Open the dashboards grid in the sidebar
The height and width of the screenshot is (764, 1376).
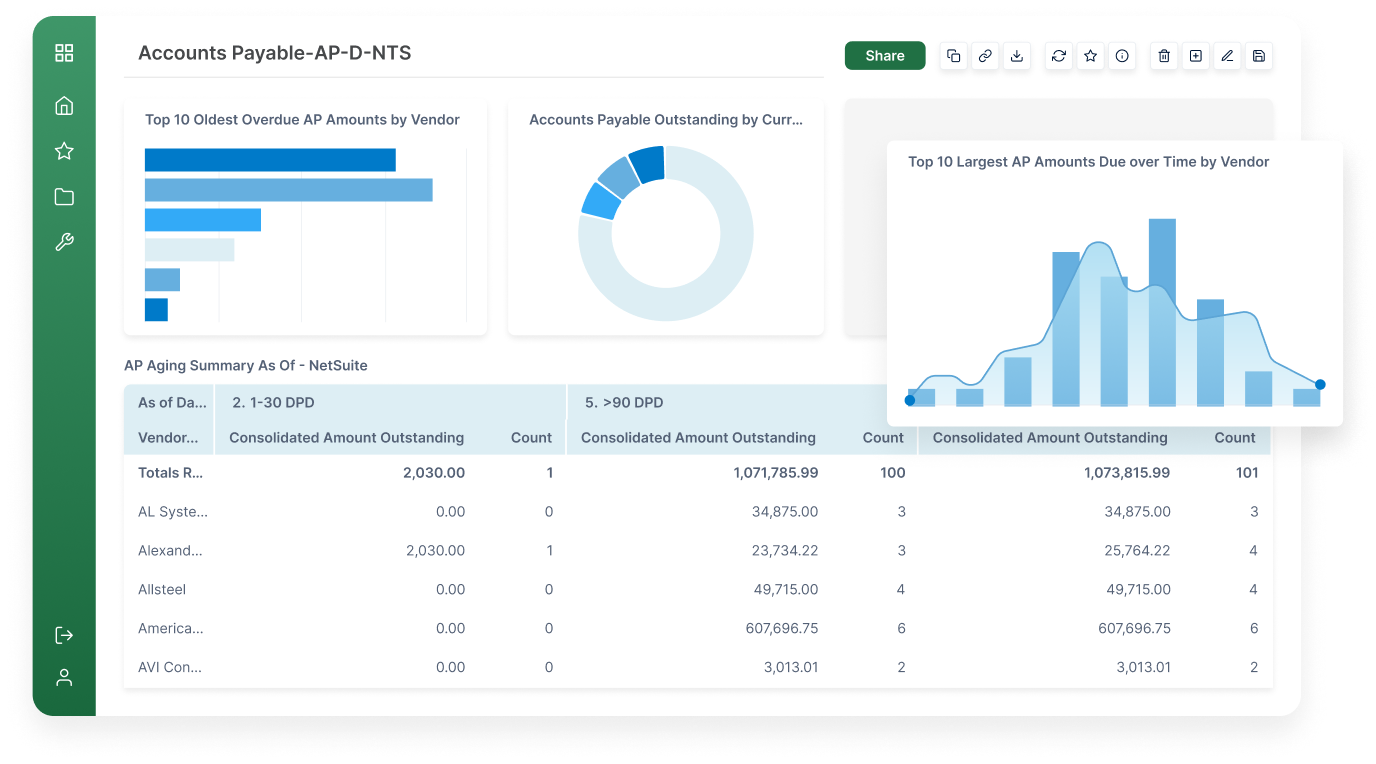point(64,53)
